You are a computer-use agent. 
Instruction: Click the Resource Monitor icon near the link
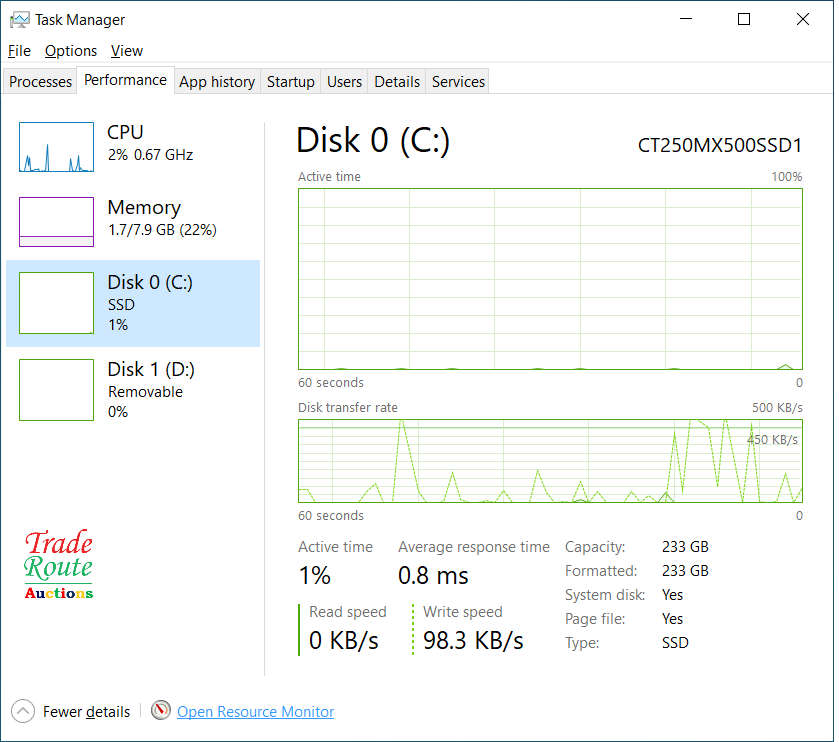click(161, 710)
